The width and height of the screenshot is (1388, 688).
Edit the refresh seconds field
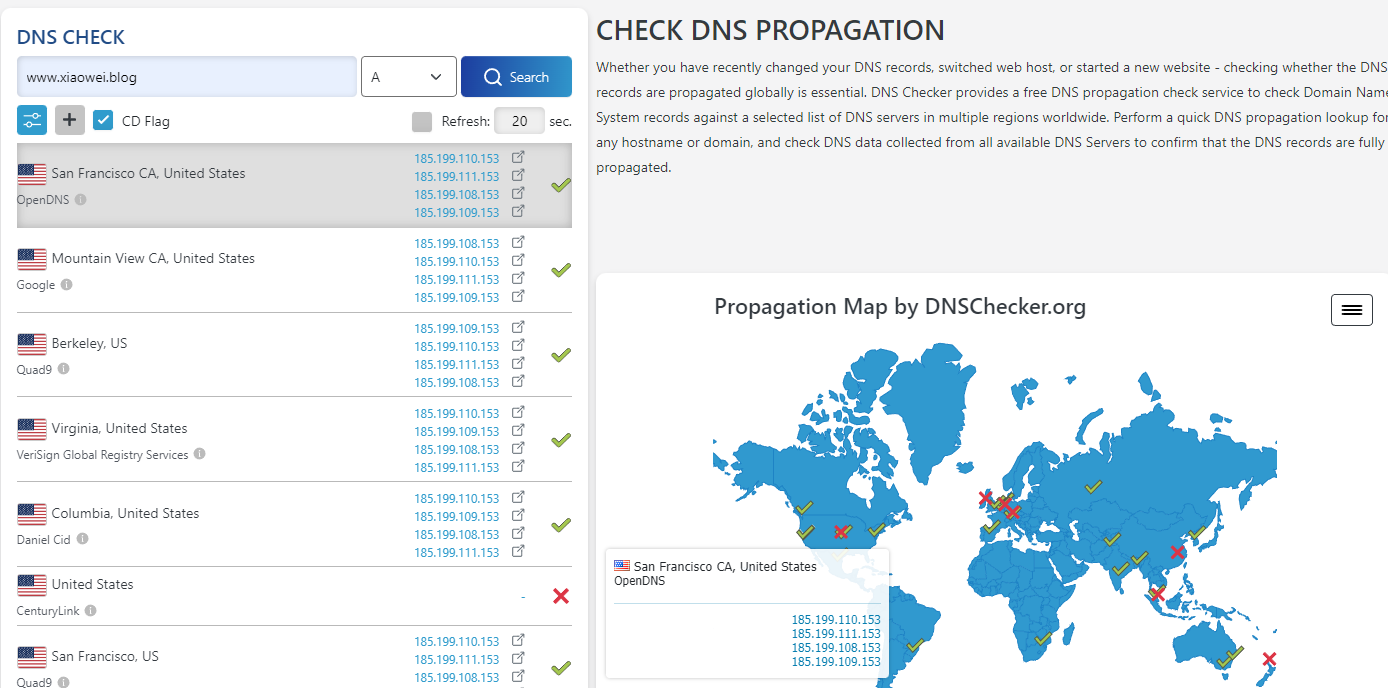pyautogui.click(x=519, y=121)
